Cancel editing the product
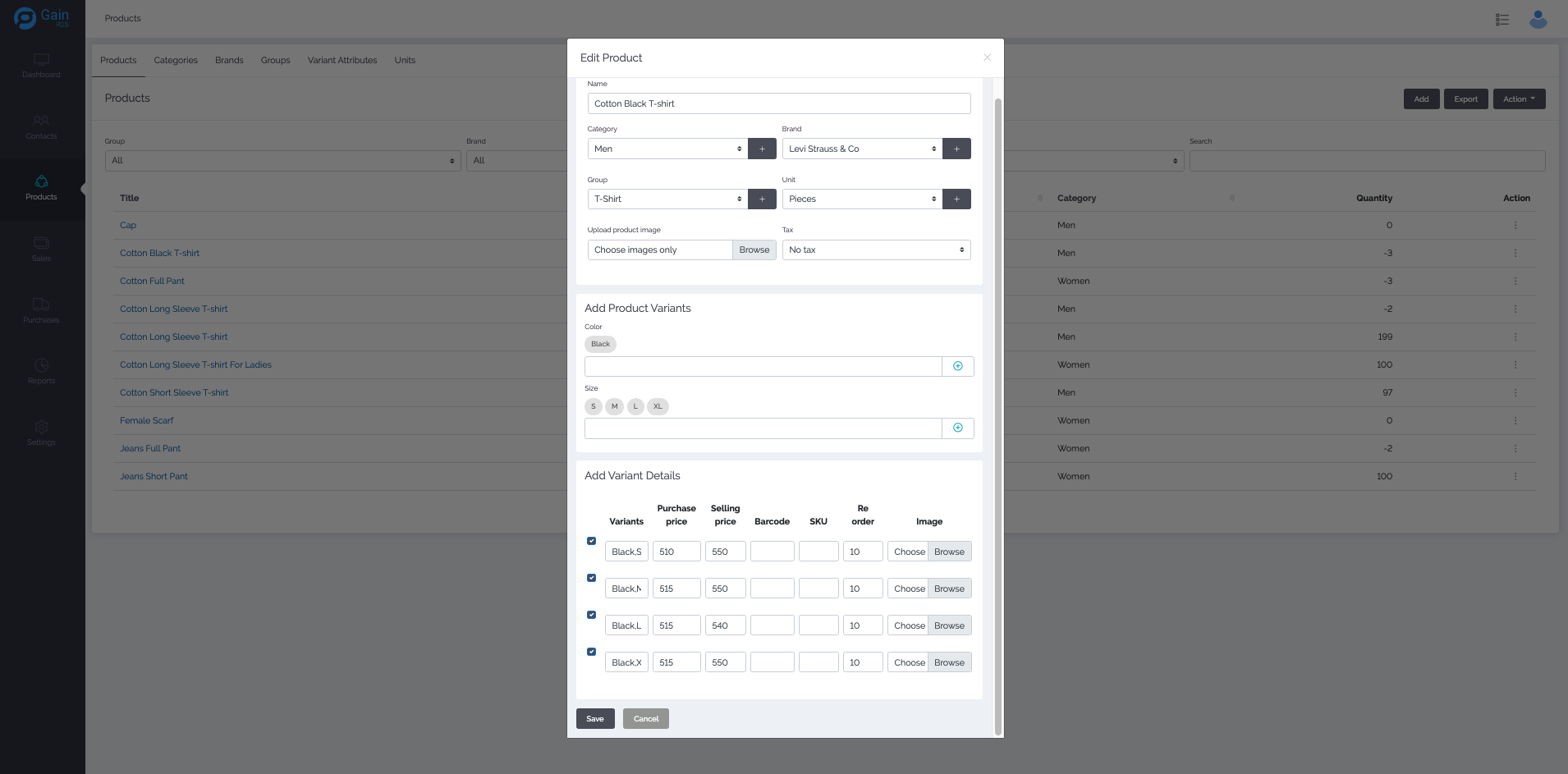Viewport: 1568px width, 774px height. click(x=645, y=718)
